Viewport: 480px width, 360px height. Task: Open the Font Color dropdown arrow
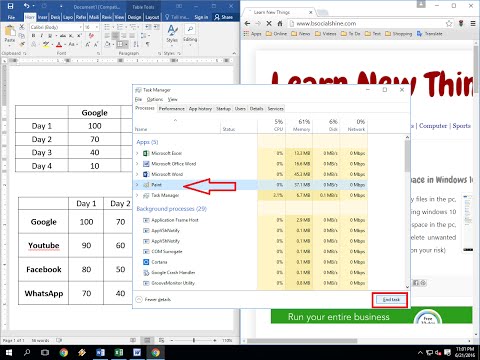pyautogui.click(x=65, y=44)
